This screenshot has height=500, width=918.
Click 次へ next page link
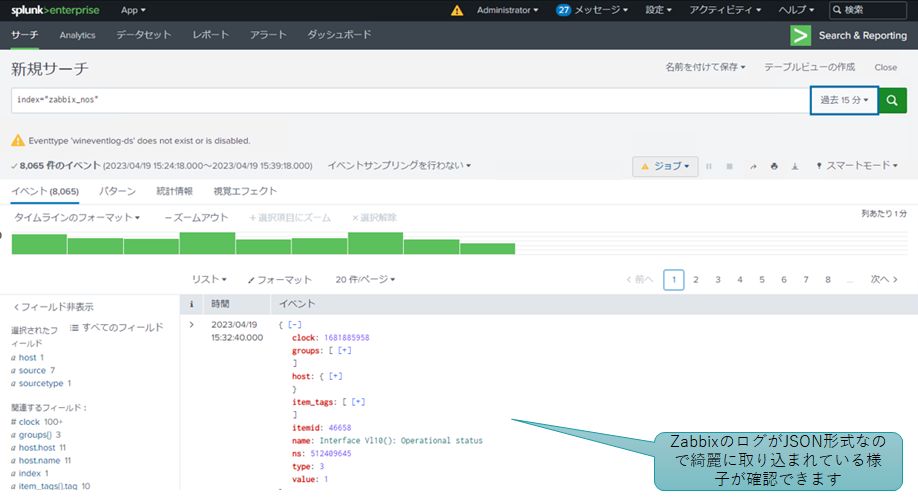884,279
